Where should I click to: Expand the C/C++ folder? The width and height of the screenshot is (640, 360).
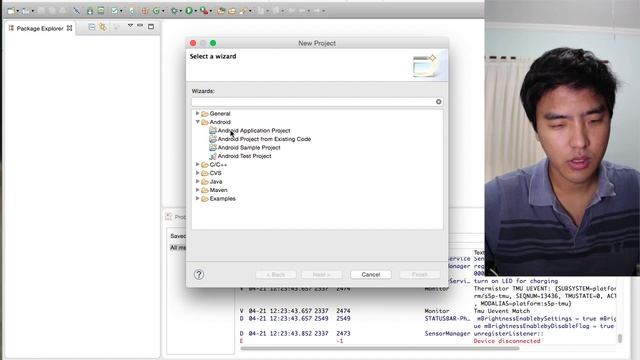(198, 164)
